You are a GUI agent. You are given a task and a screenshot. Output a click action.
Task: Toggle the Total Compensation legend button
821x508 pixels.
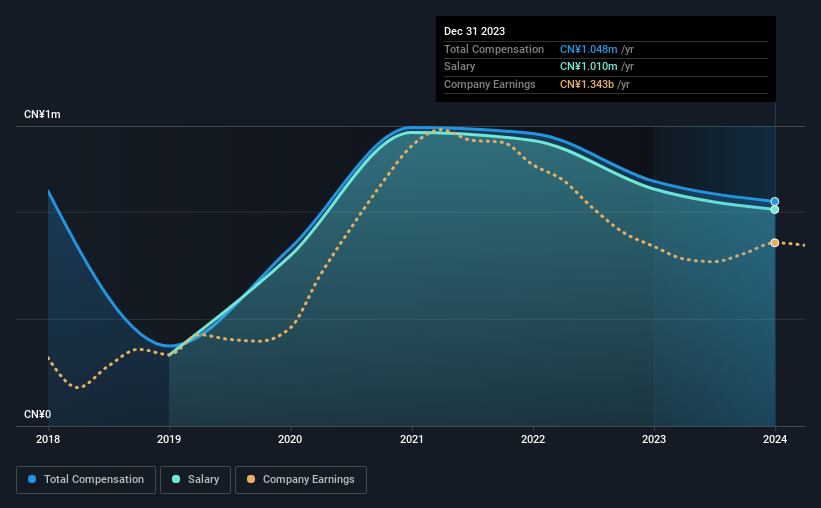pyautogui.click(x=86, y=480)
